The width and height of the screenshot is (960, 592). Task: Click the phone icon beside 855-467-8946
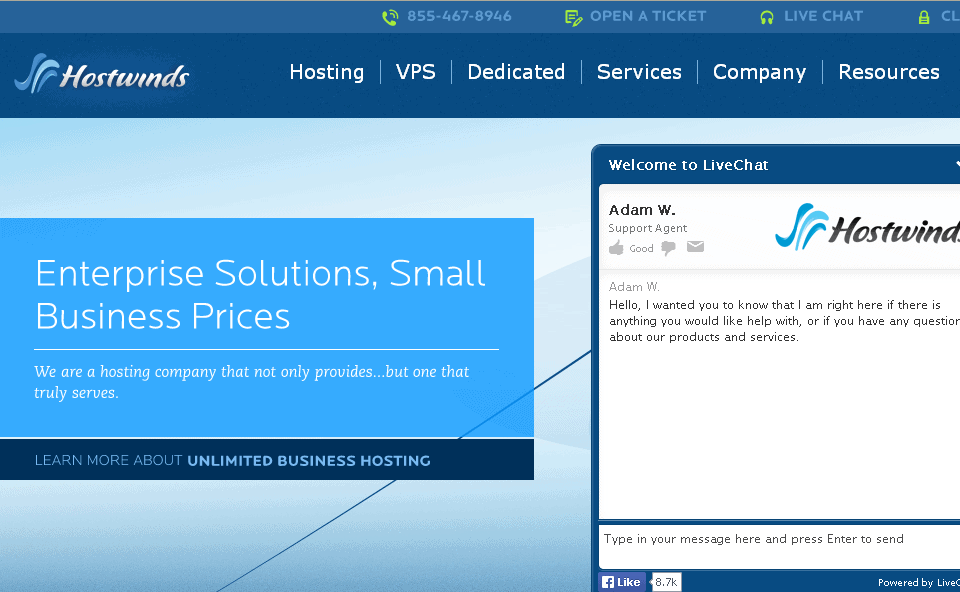point(390,17)
